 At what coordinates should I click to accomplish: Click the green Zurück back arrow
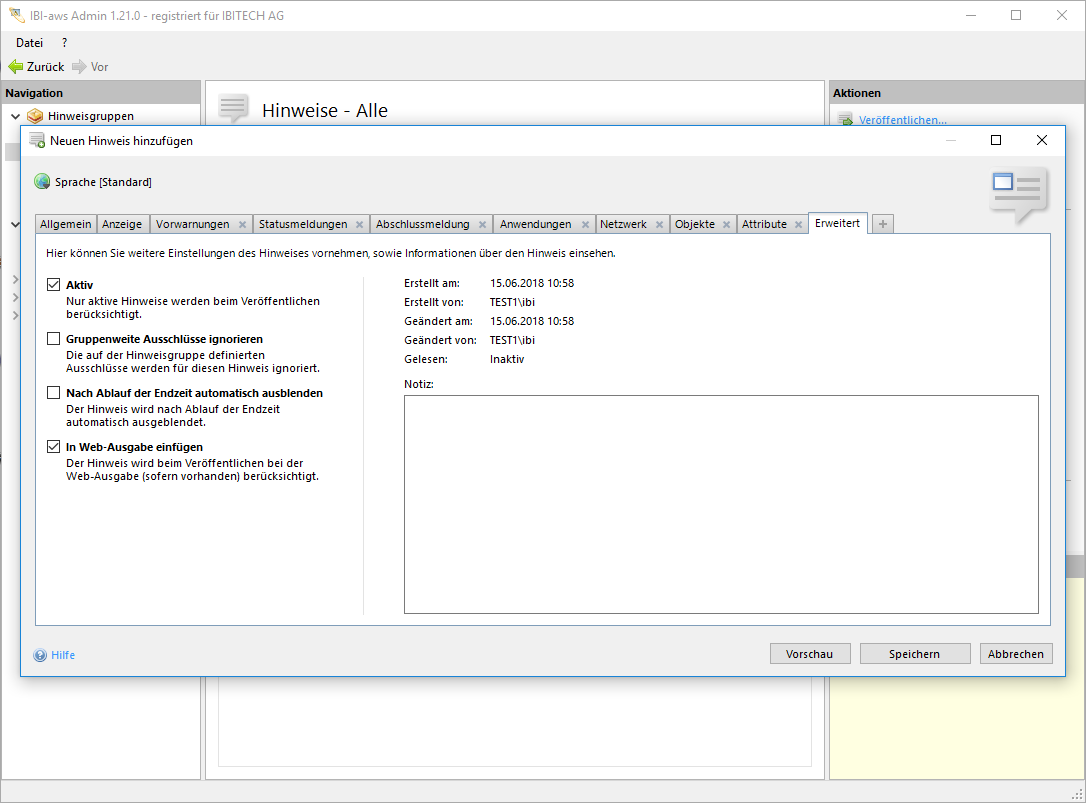(15, 67)
